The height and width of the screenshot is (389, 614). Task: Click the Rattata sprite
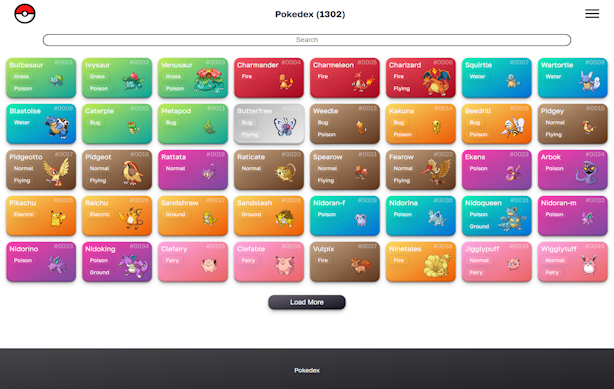click(x=209, y=172)
